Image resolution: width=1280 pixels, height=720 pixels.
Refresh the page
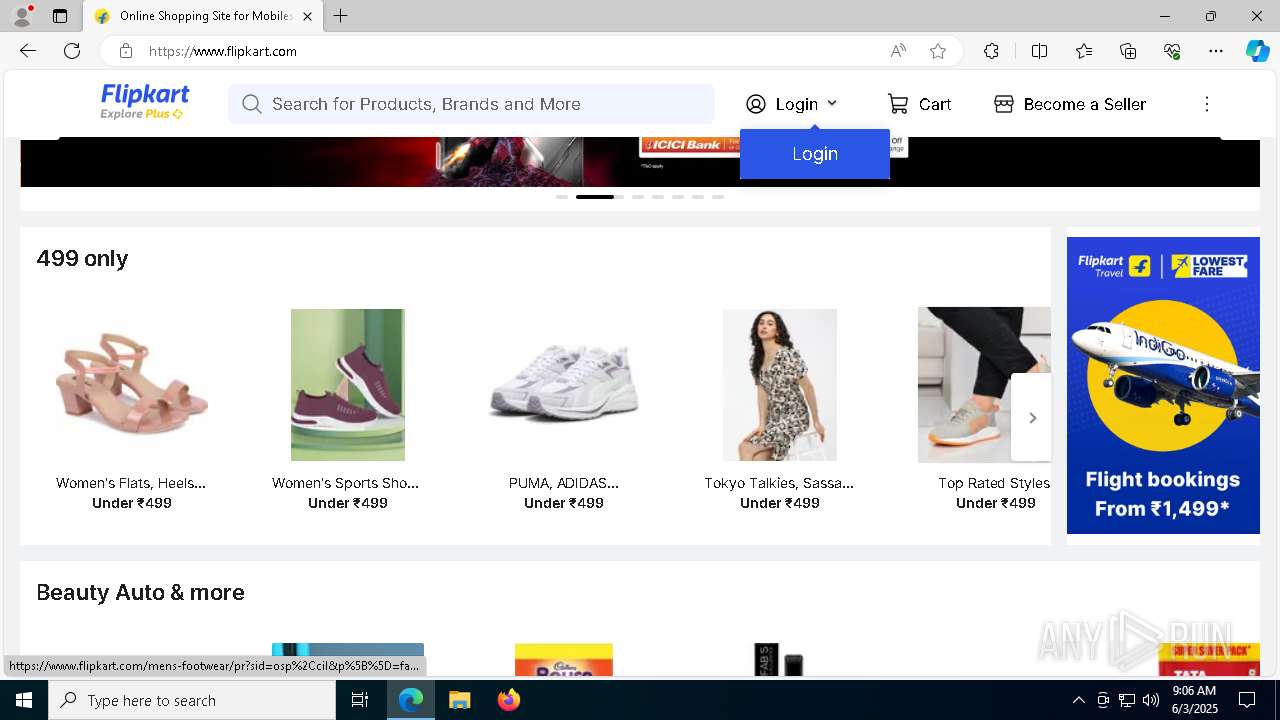coord(72,51)
